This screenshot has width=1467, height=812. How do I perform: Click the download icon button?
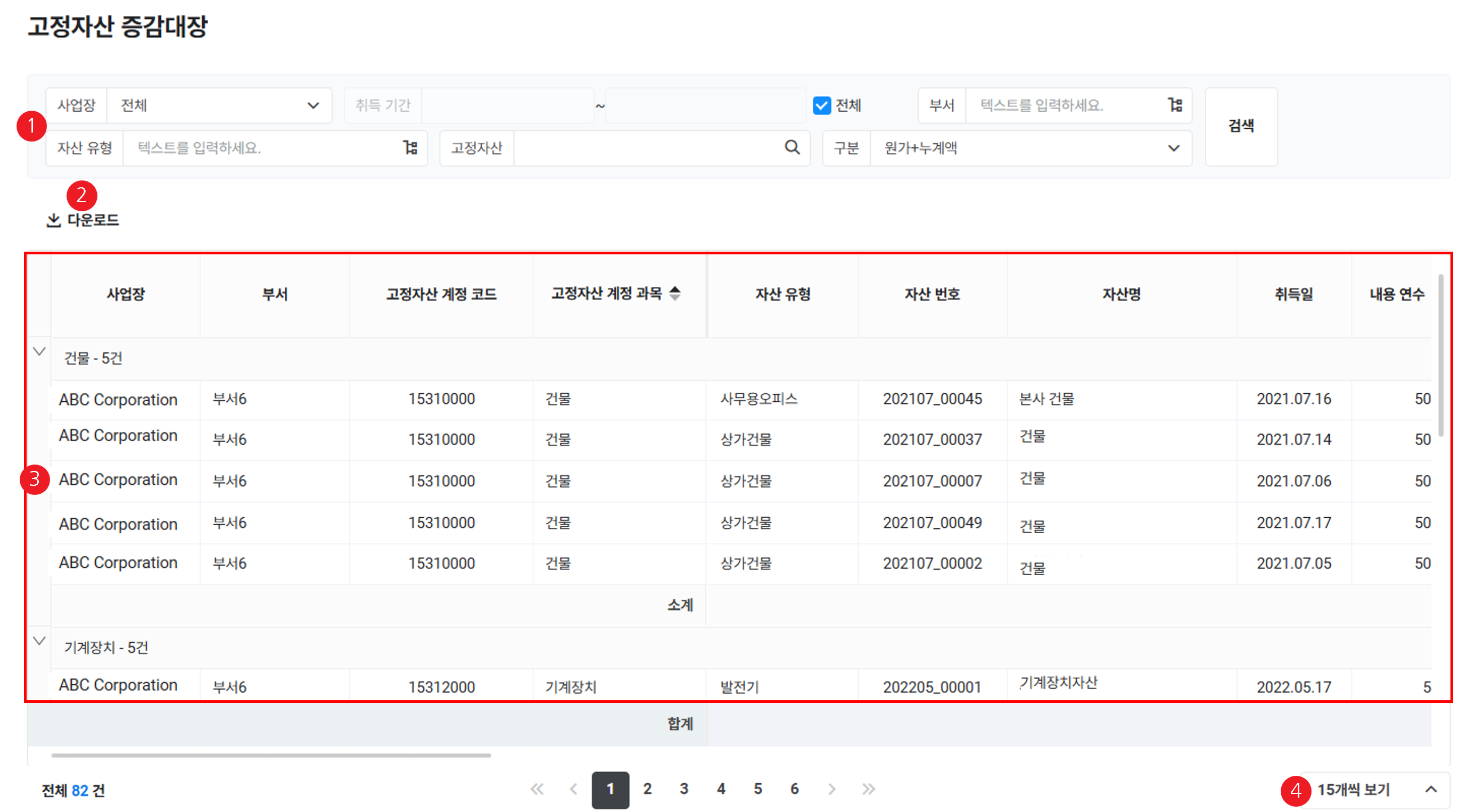click(x=54, y=220)
